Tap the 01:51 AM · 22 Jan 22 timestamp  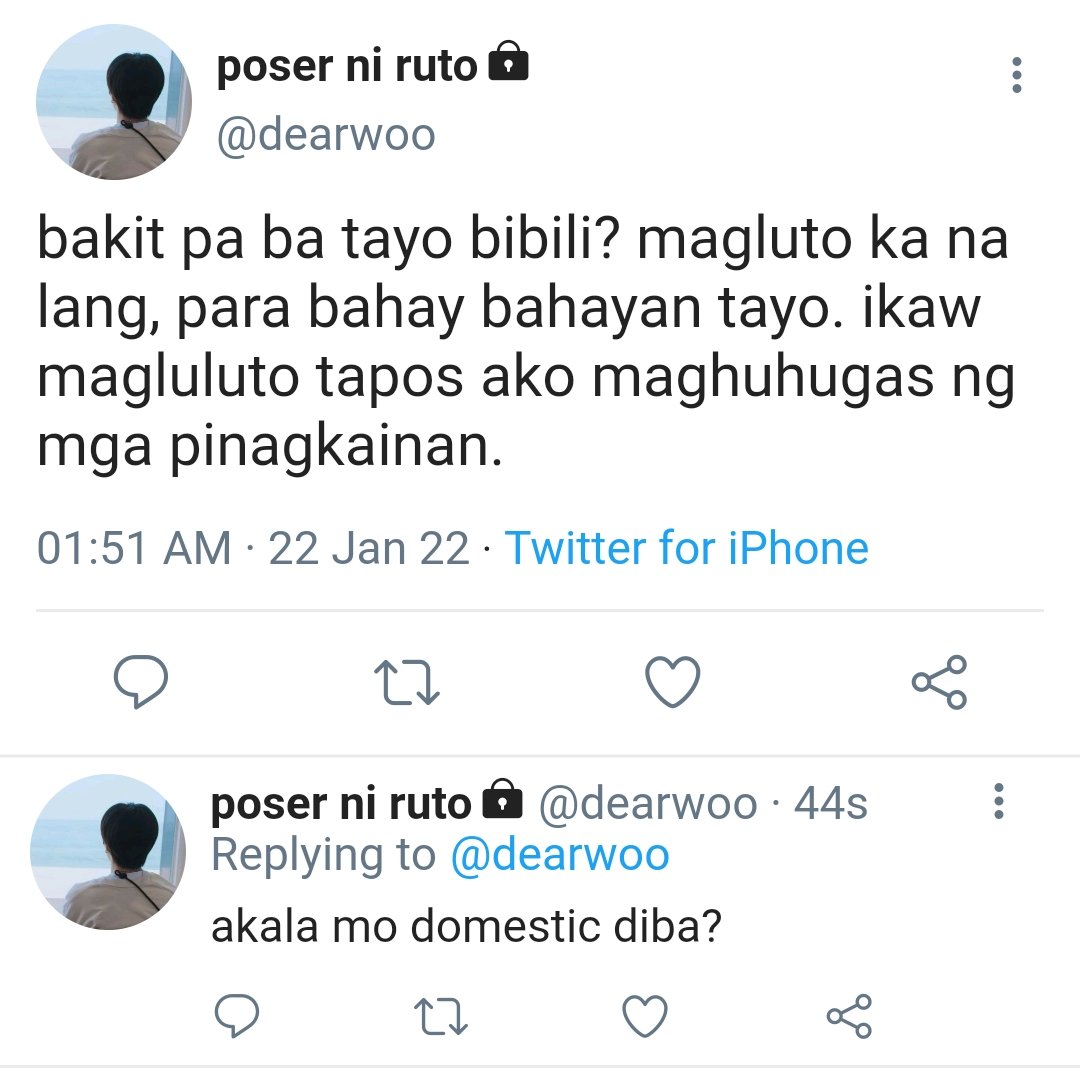tap(253, 548)
